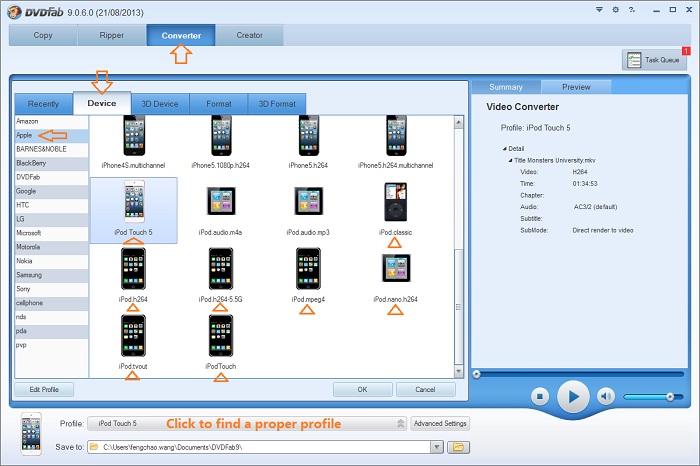This screenshot has height=466, width=700.
Task: Open the Format tab
Action: pyautogui.click(x=219, y=104)
